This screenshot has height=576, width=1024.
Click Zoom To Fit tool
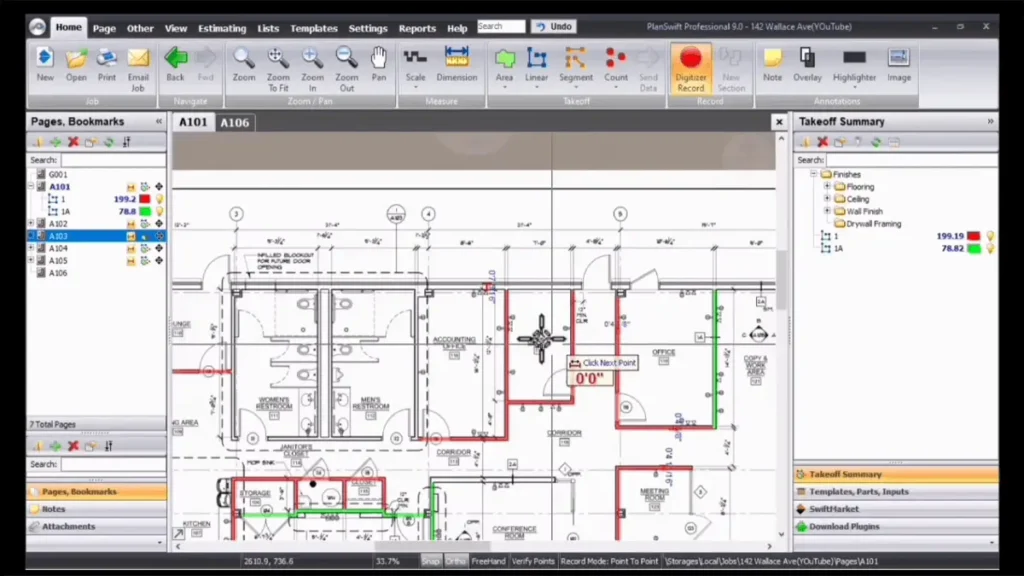coord(278,69)
